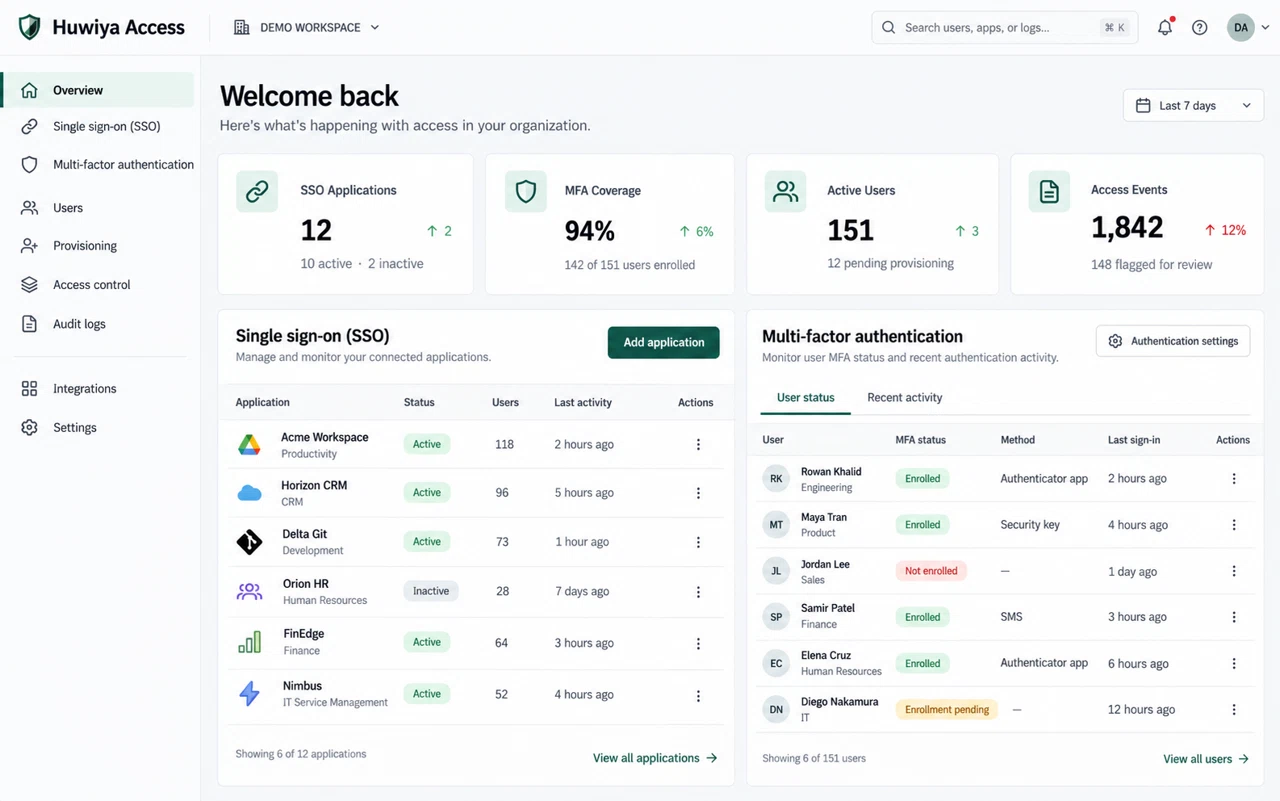Screen dimensions: 1280x801
Task: Open actions menu for Delta Git
Action: coord(698,542)
